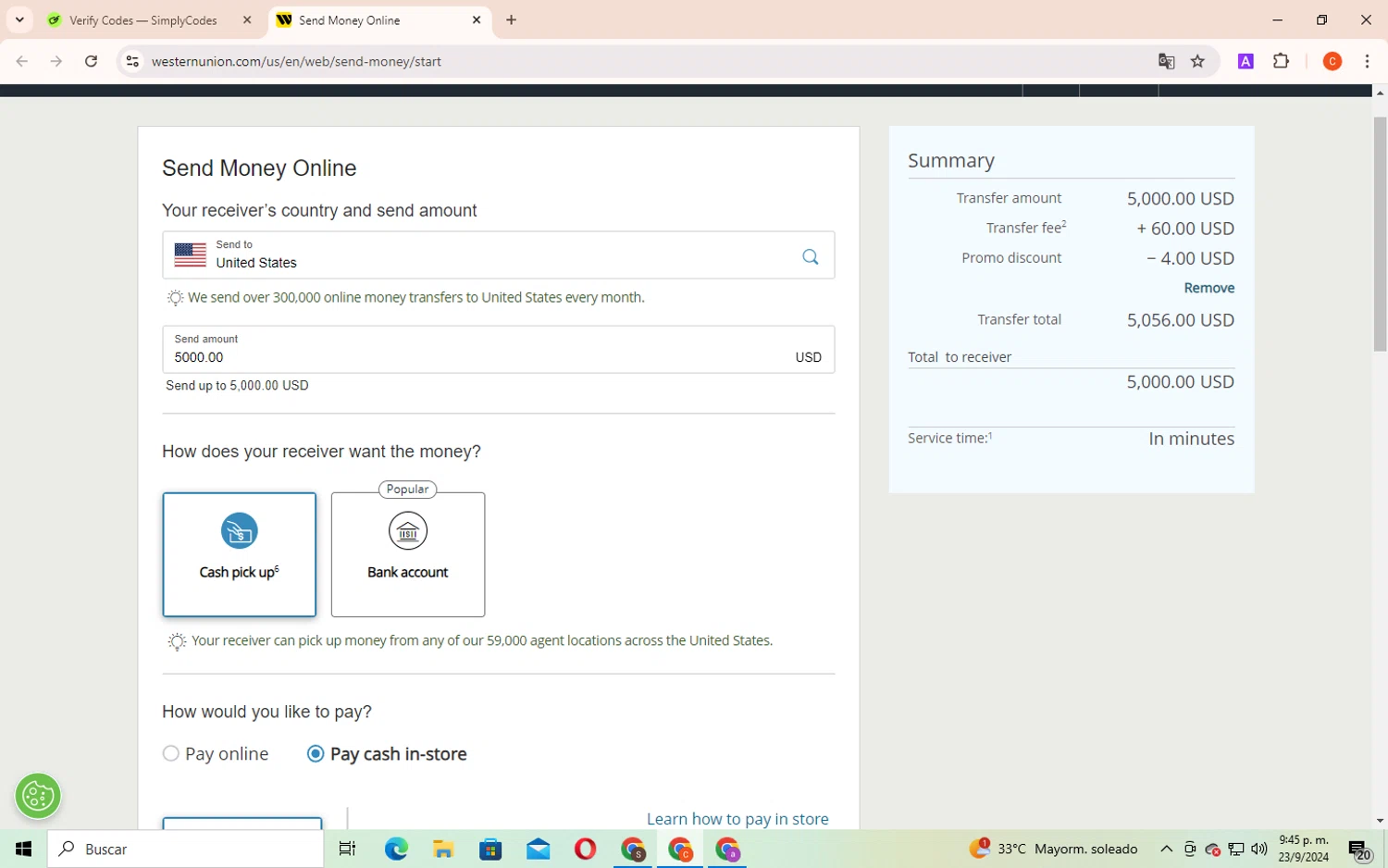Click the taskbar Buscar search box

click(185, 849)
